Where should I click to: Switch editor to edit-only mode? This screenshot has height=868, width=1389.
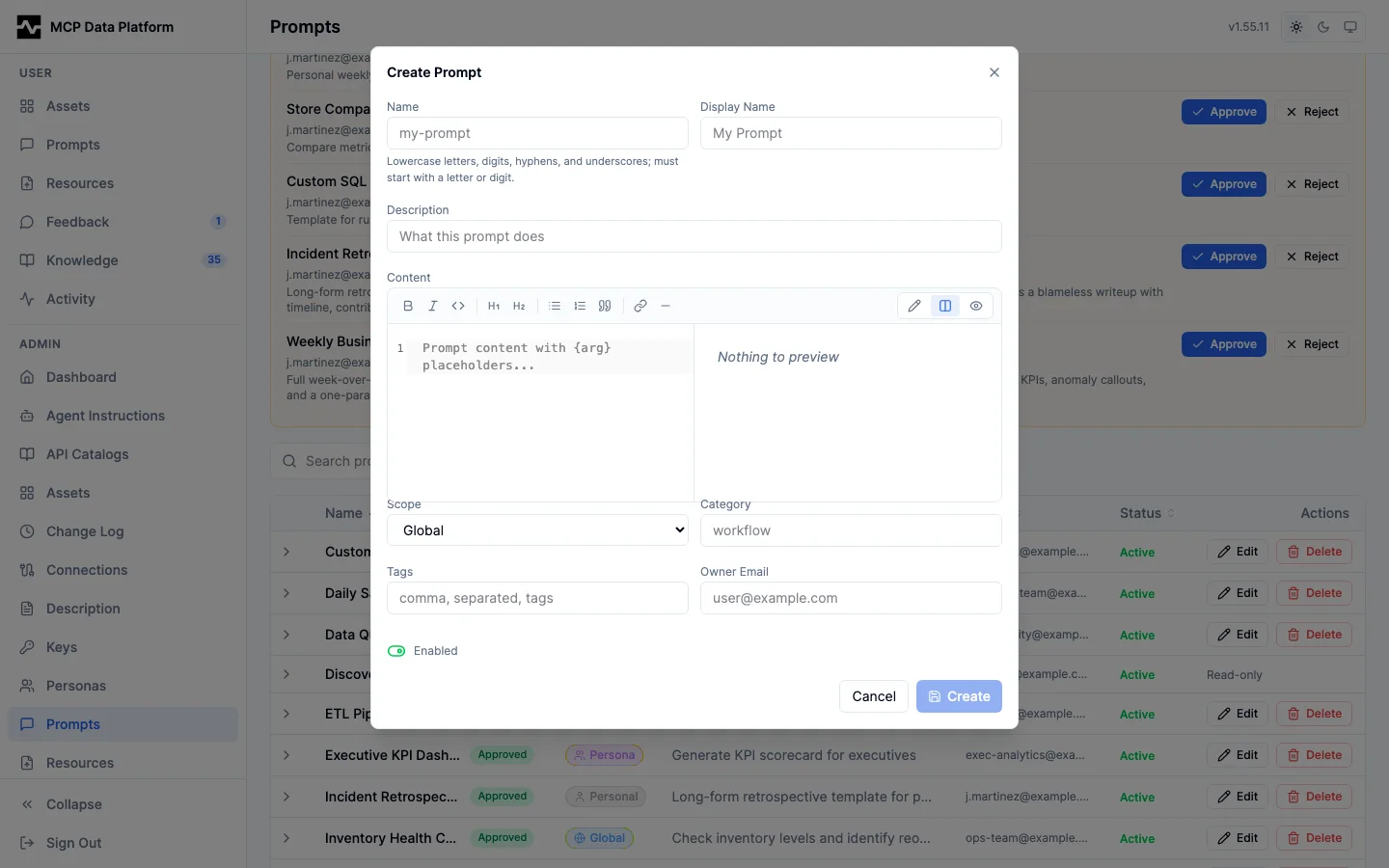[x=914, y=306]
